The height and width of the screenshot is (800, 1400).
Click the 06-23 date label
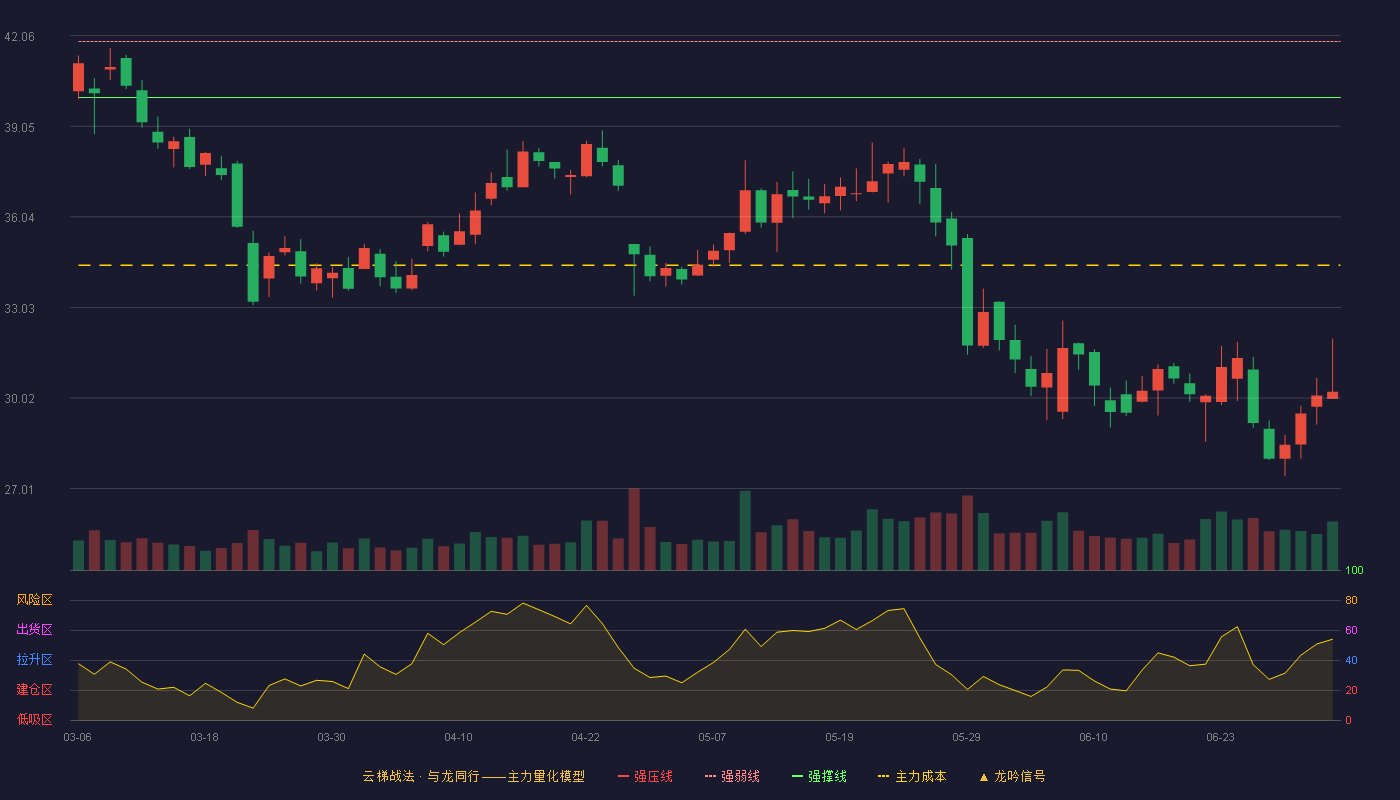[x=1220, y=737]
